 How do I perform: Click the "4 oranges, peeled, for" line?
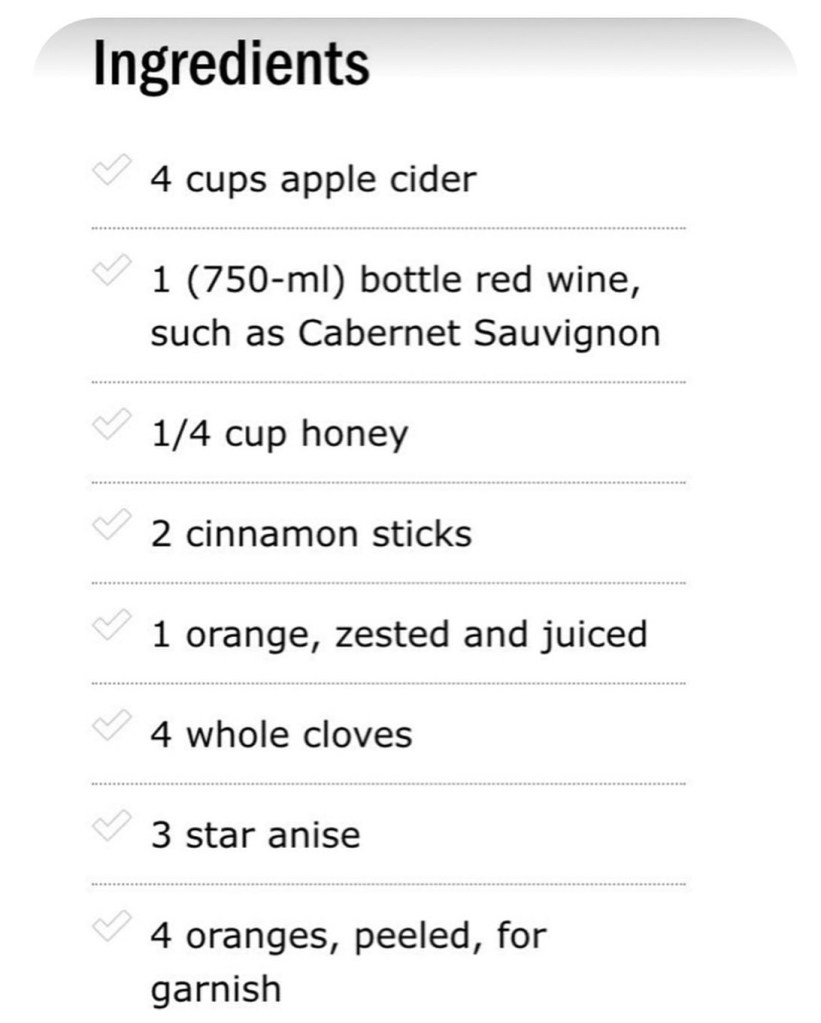(349, 936)
